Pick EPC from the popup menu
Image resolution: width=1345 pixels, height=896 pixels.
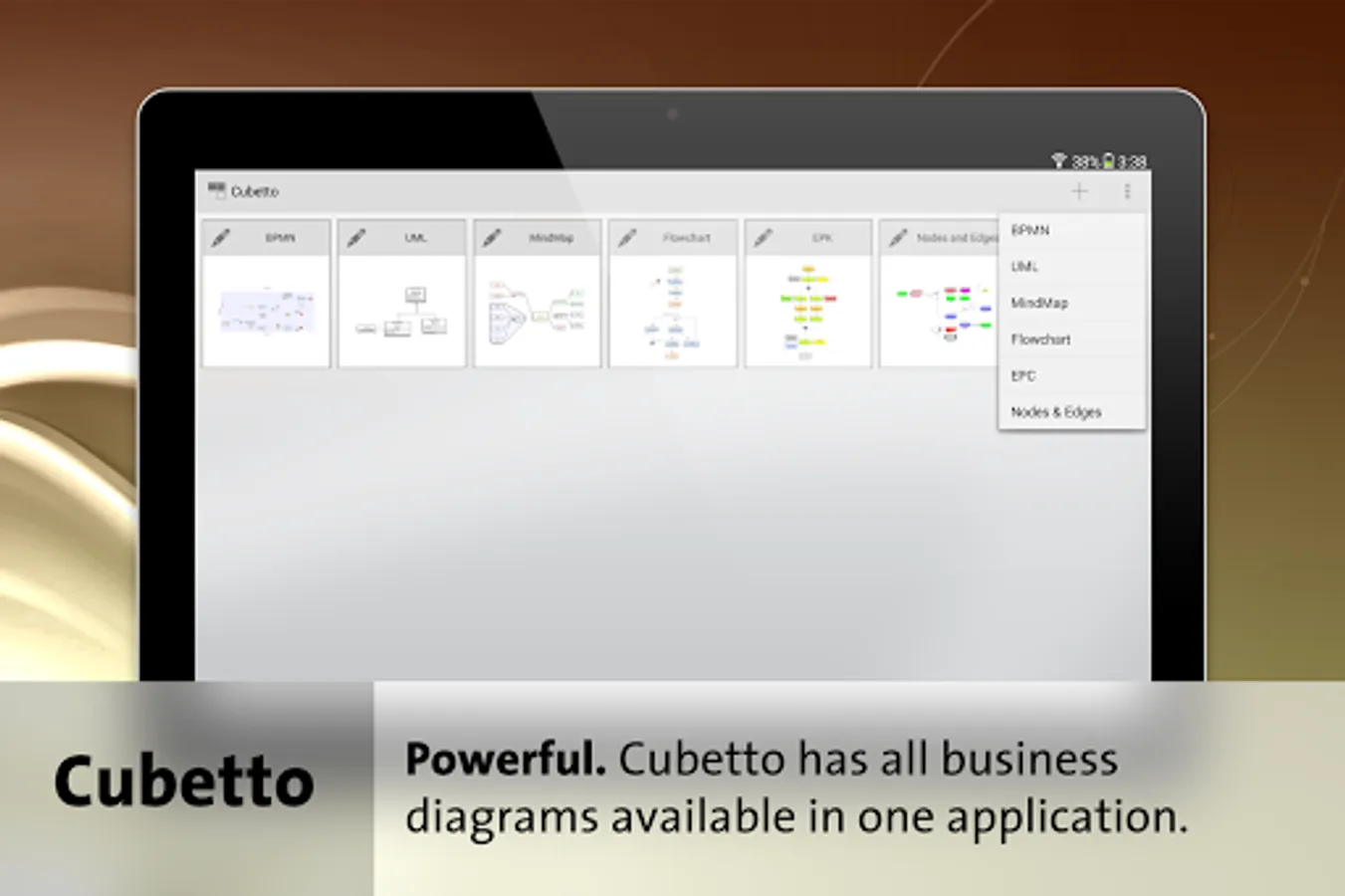pyautogui.click(x=1072, y=375)
